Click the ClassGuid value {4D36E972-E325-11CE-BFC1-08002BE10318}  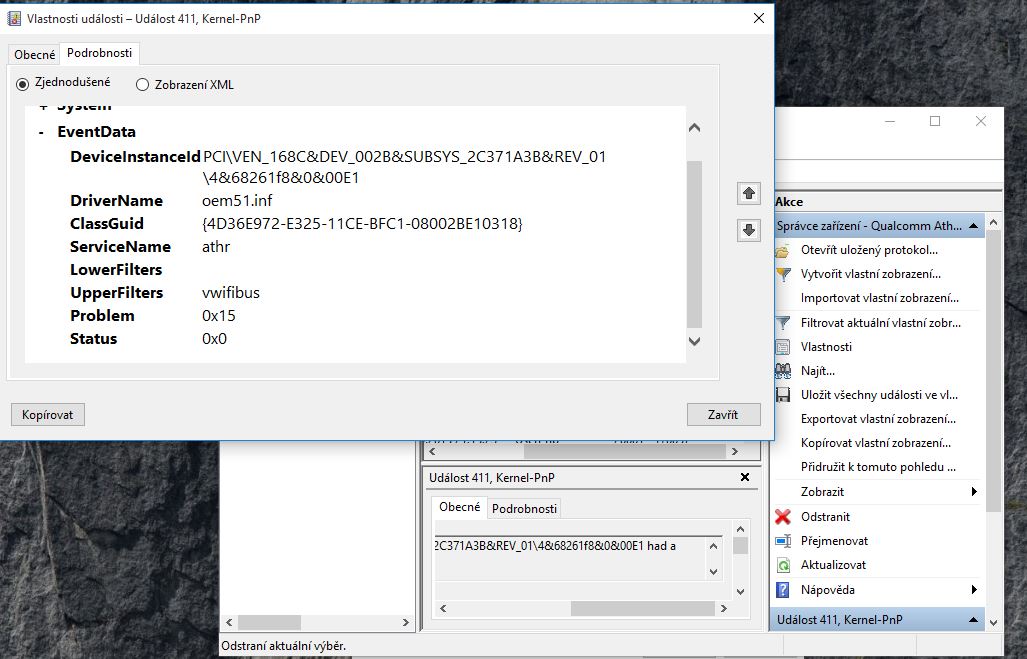[362, 224]
